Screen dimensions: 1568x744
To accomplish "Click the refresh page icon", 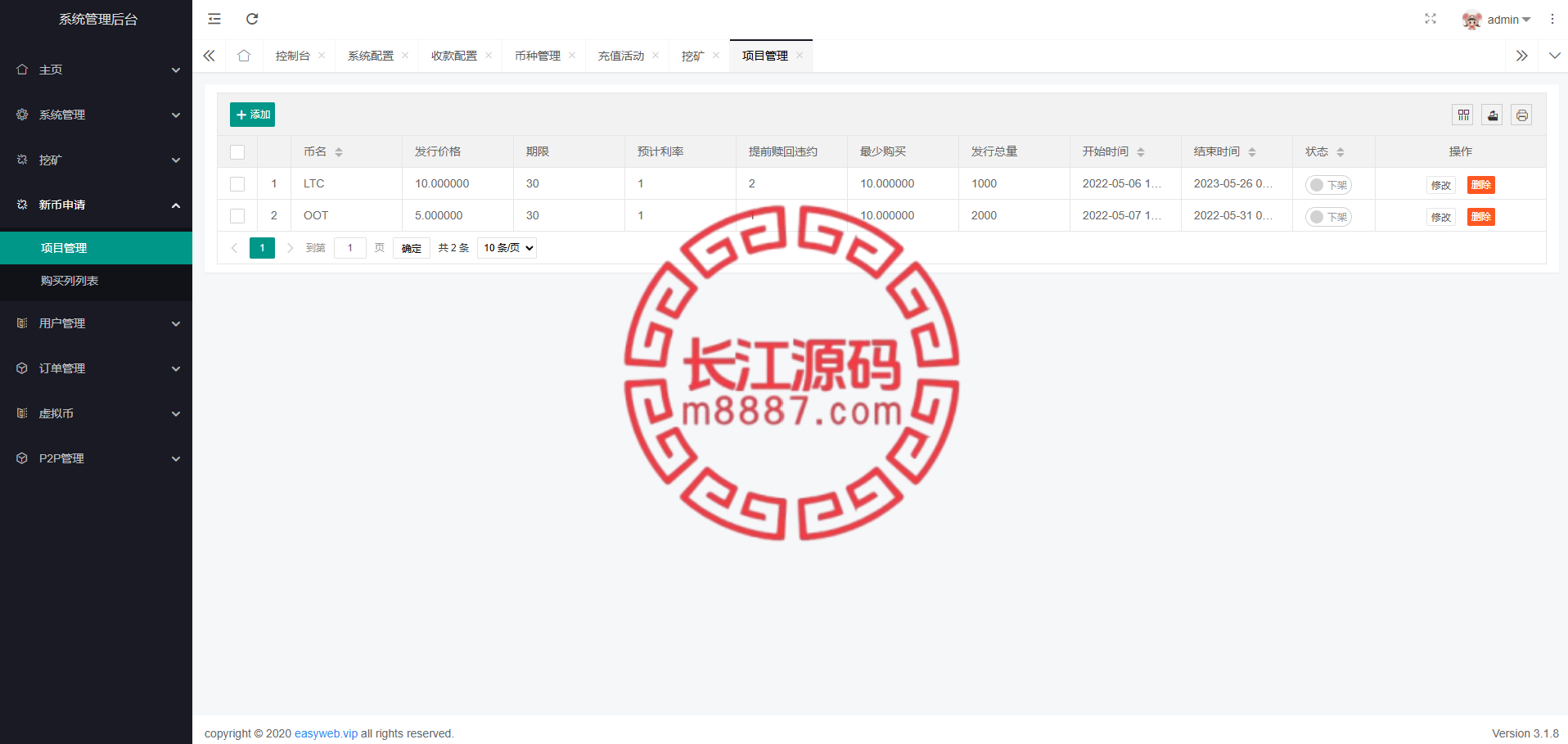I will click(252, 19).
